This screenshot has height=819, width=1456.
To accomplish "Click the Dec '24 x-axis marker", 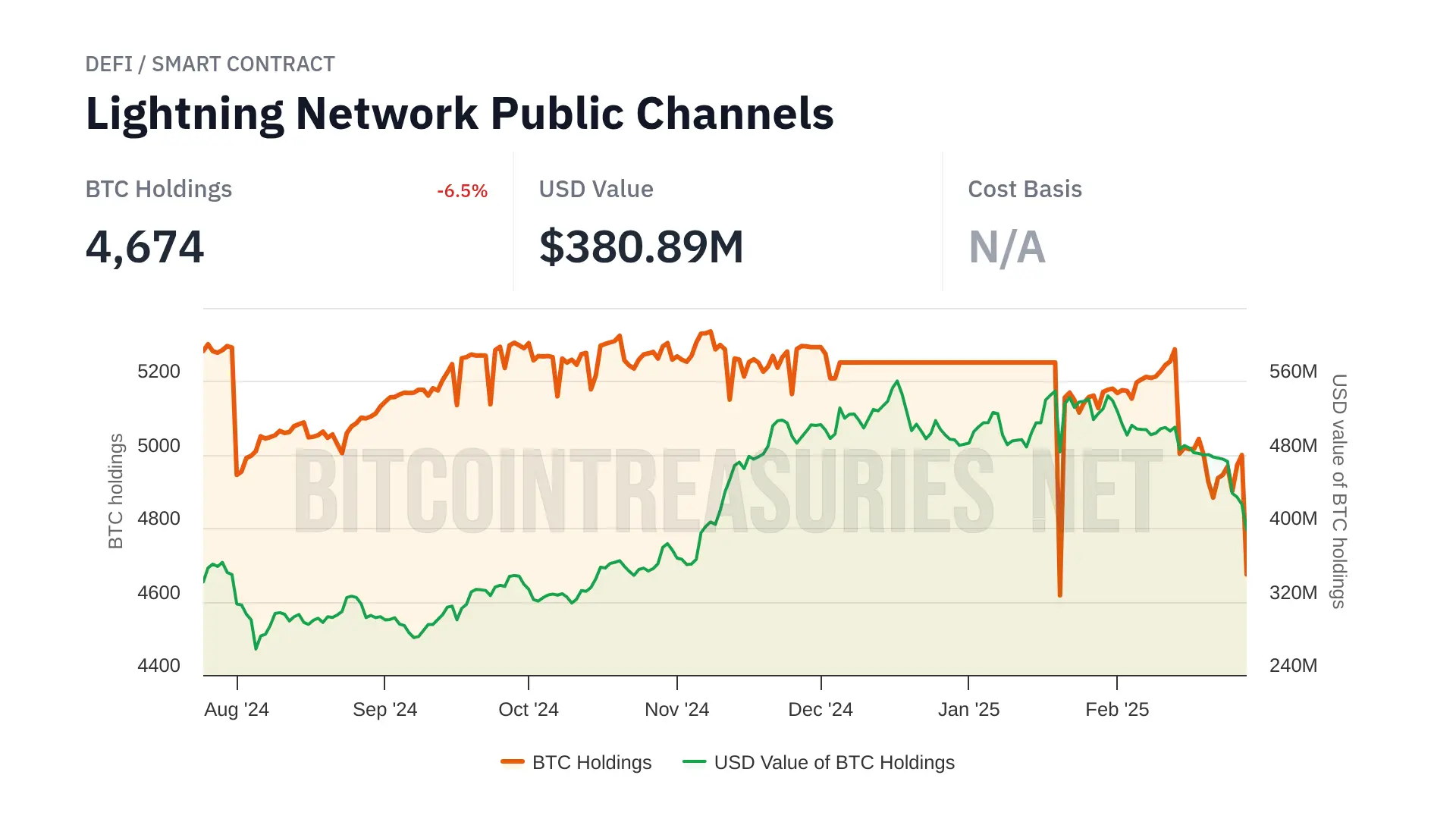I will point(821,710).
